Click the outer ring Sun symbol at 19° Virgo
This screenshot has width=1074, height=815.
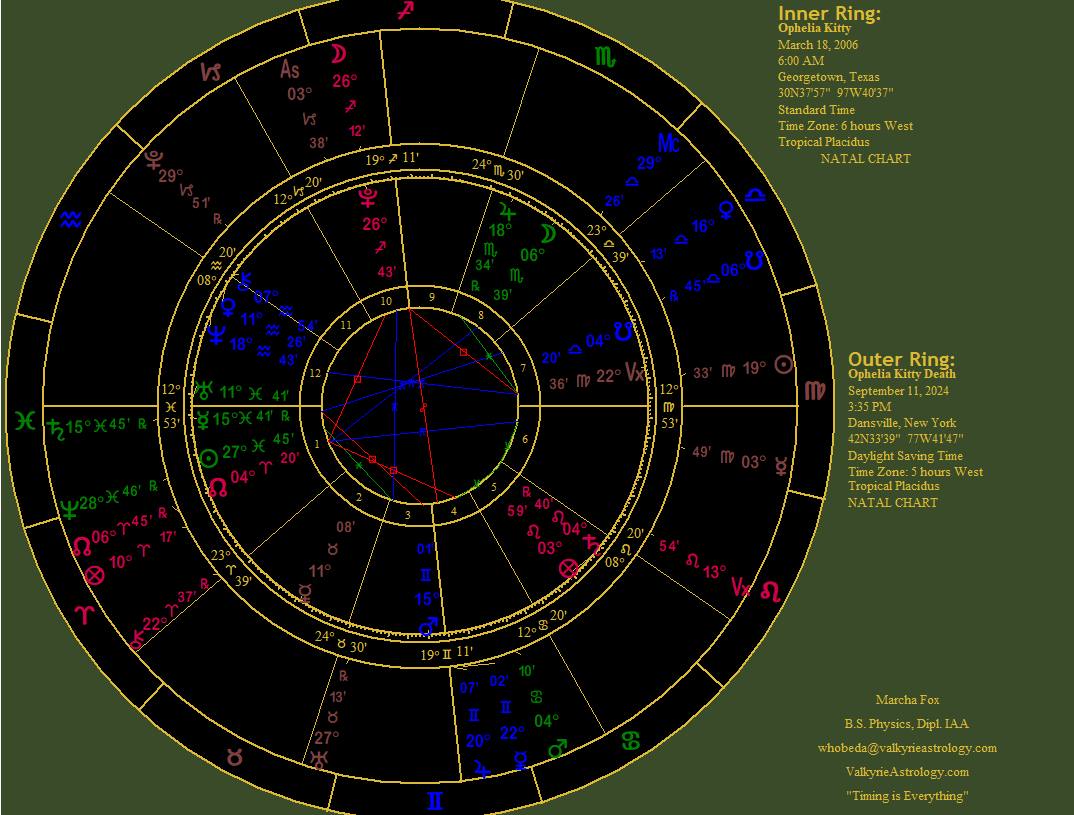pyautogui.click(x=785, y=365)
